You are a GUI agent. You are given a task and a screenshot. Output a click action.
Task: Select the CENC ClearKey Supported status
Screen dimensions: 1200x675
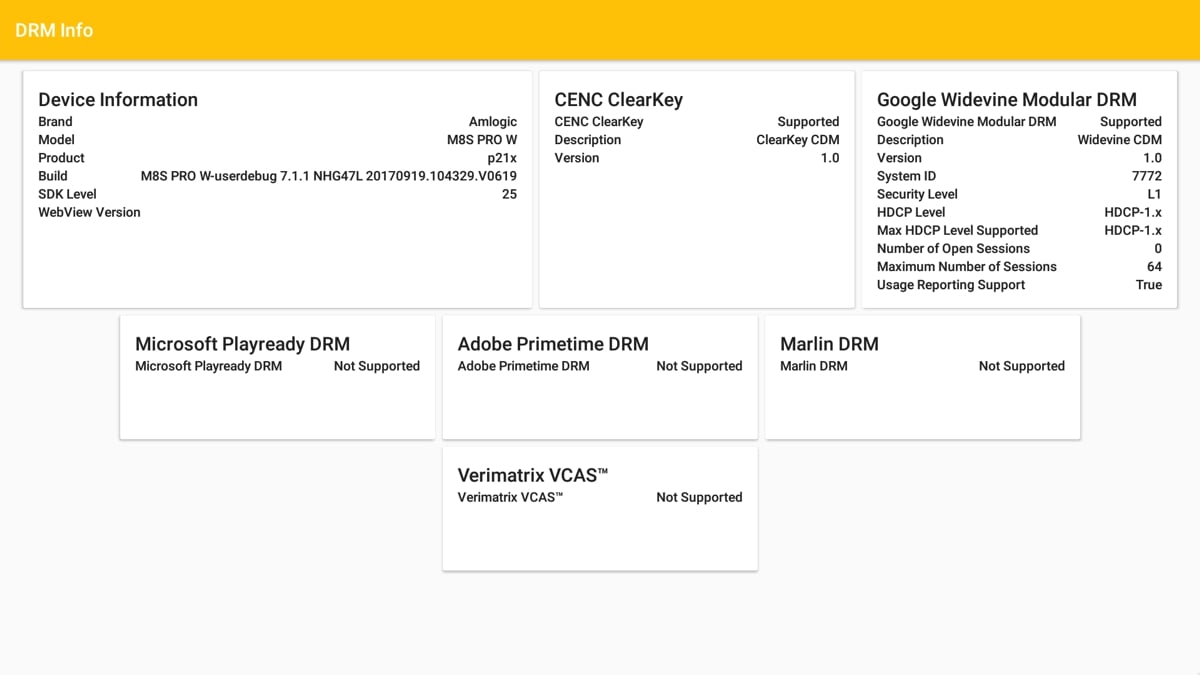point(808,122)
